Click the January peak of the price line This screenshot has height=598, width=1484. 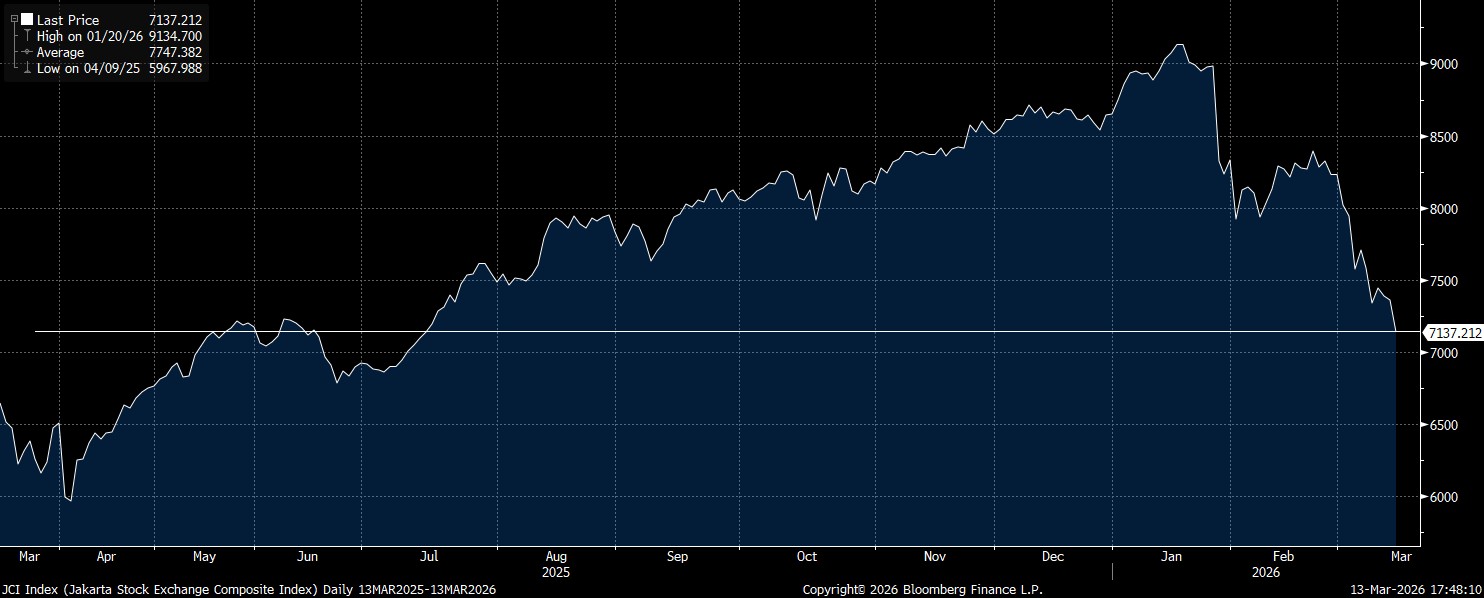pos(1180,45)
